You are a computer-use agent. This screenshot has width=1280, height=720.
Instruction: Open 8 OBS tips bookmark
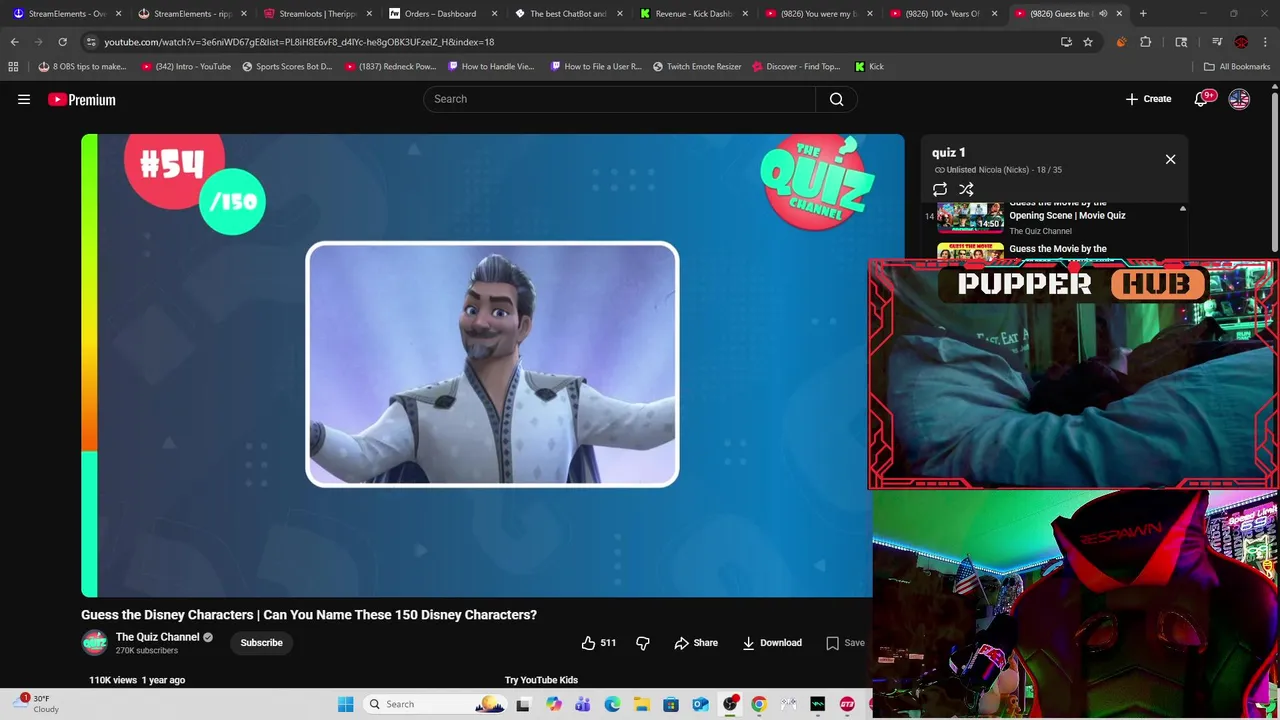pos(82,67)
